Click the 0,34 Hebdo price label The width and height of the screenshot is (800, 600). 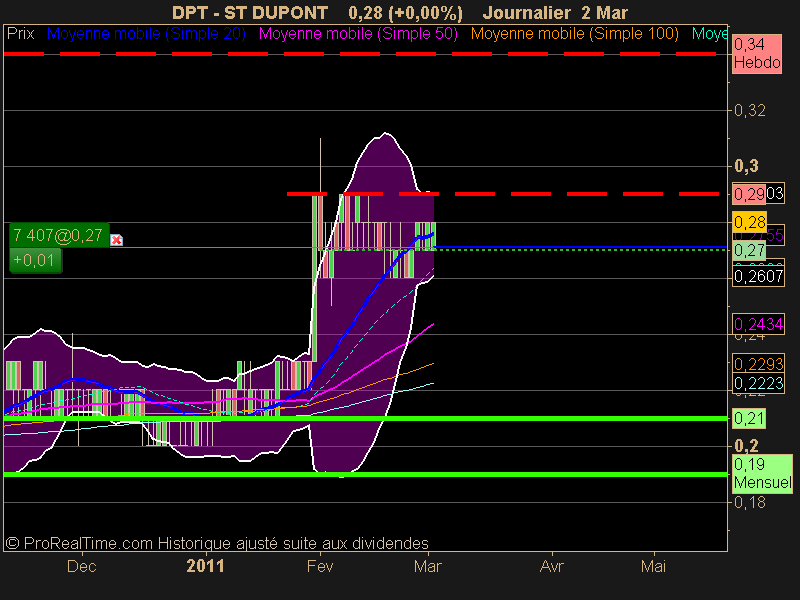click(x=757, y=54)
